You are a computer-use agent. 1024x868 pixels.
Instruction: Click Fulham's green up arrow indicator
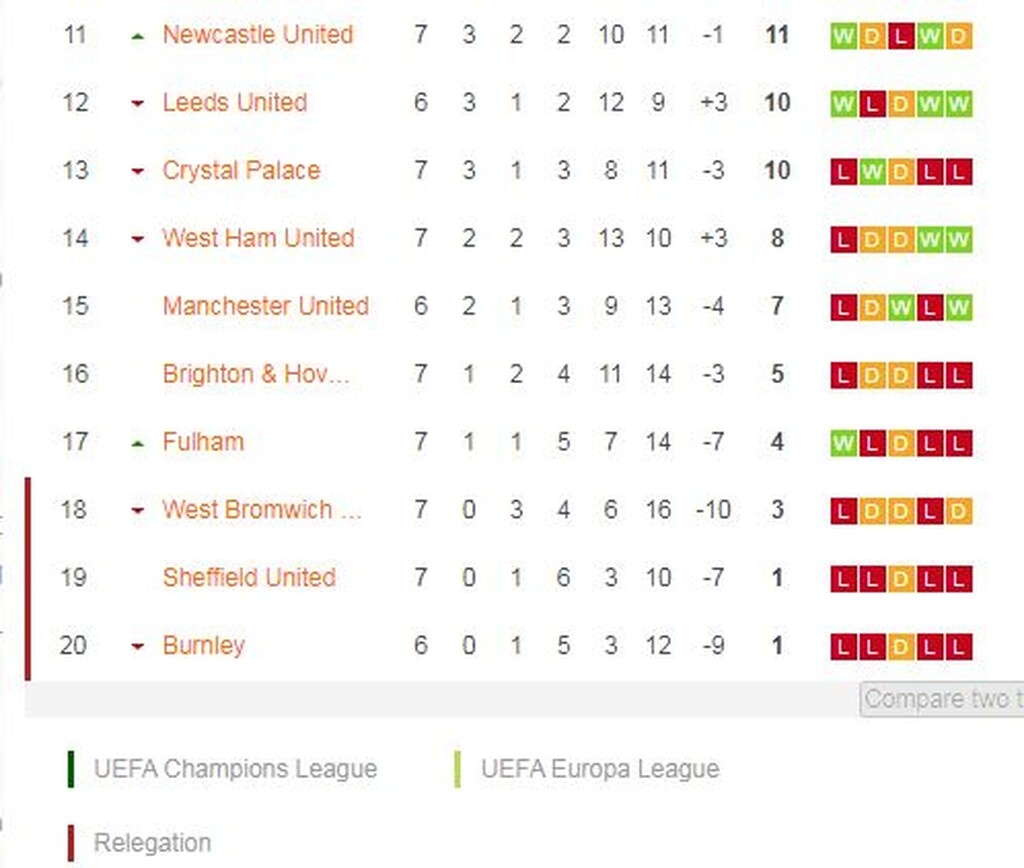(138, 442)
